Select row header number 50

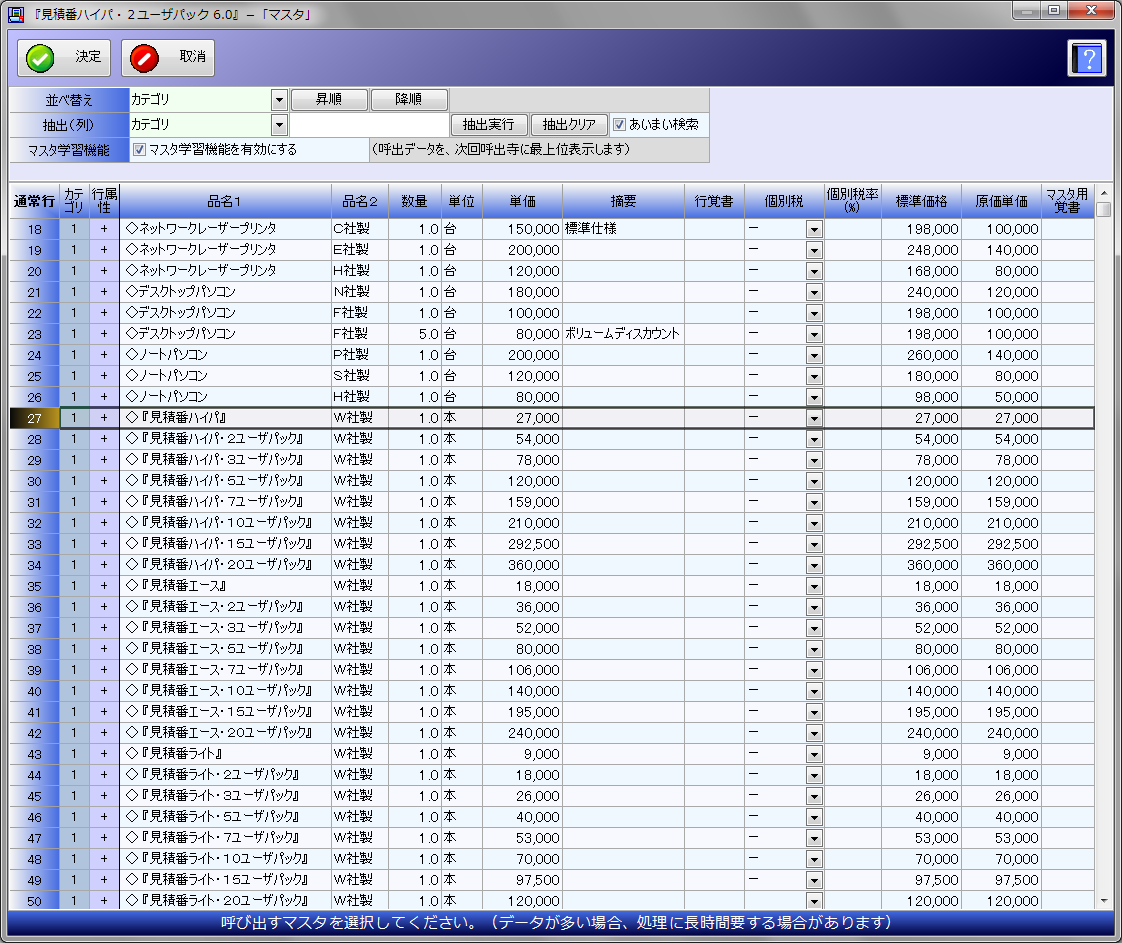coord(34,902)
